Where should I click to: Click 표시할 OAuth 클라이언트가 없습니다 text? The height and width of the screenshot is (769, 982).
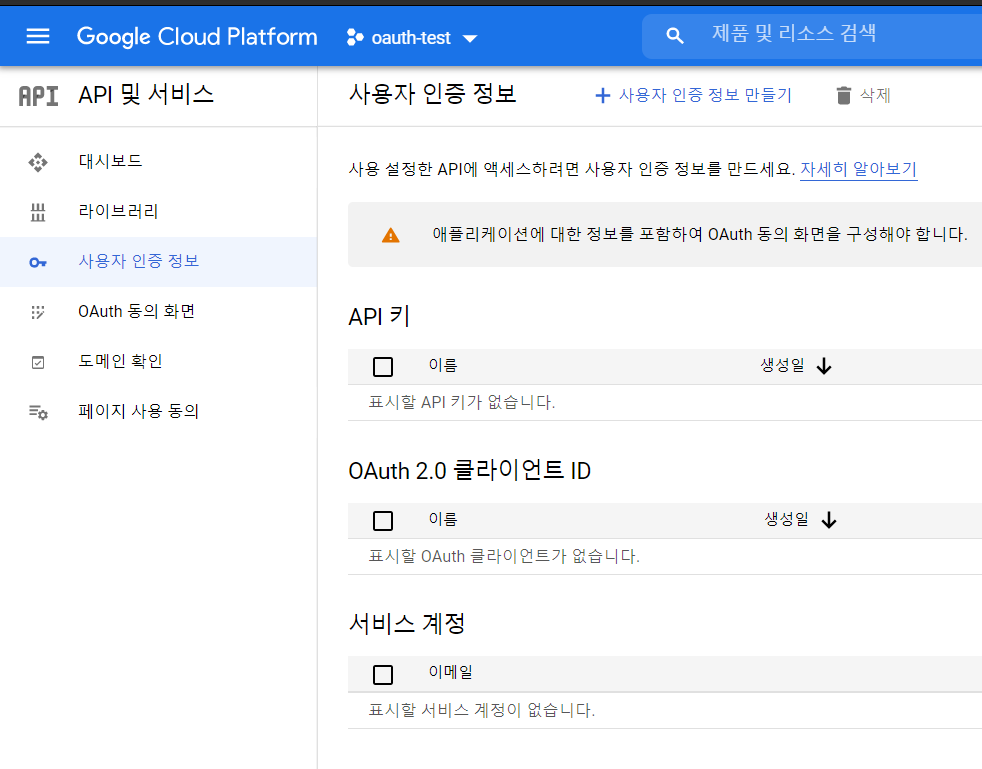504,557
